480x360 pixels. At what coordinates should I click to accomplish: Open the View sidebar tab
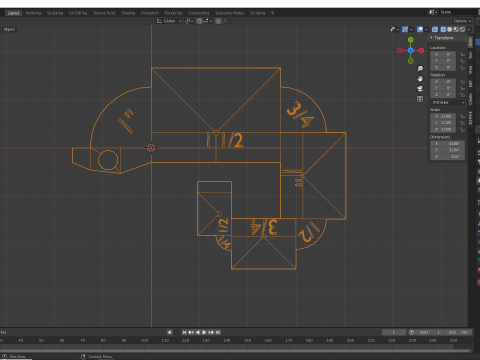470,69
